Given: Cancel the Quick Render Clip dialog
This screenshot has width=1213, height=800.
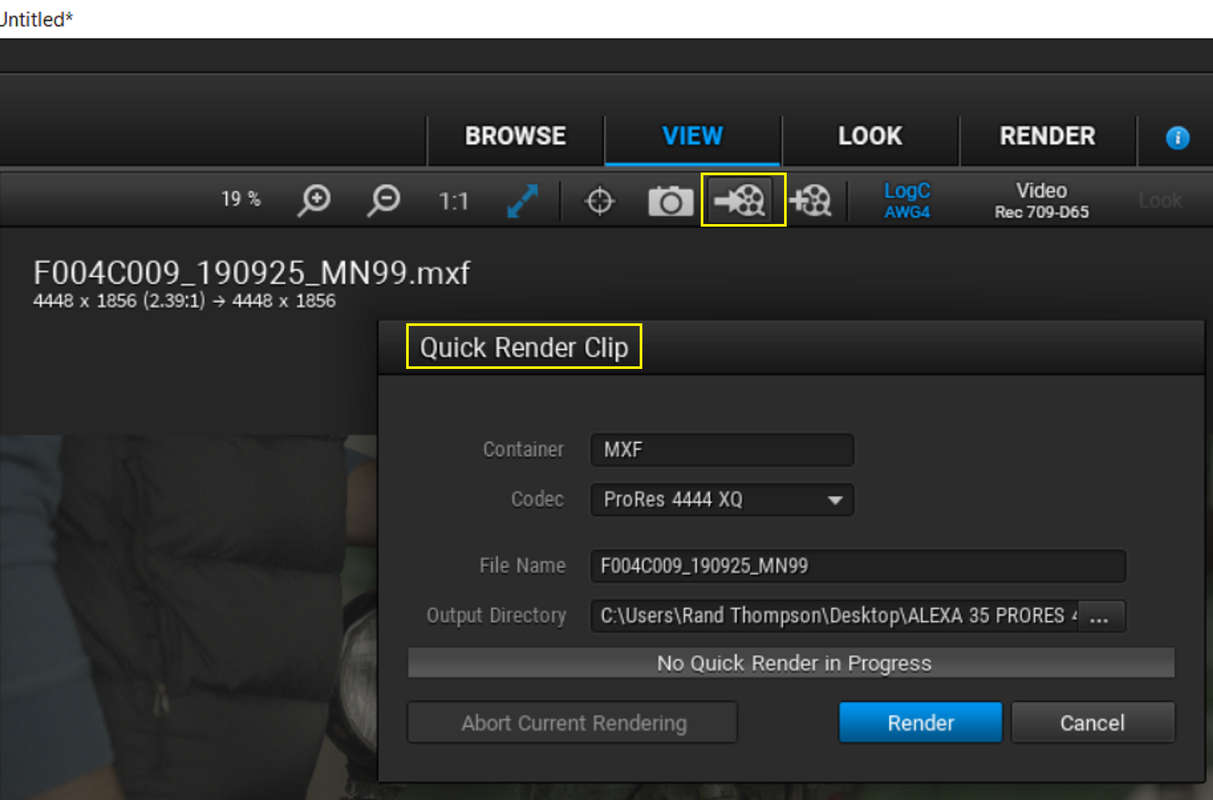Looking at the screenshot, I should click(1093, 722).
